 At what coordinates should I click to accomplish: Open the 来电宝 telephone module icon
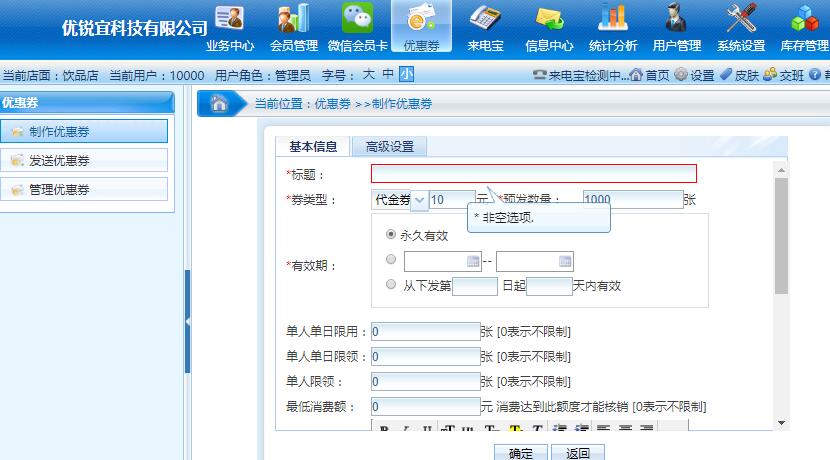point(485,28)
